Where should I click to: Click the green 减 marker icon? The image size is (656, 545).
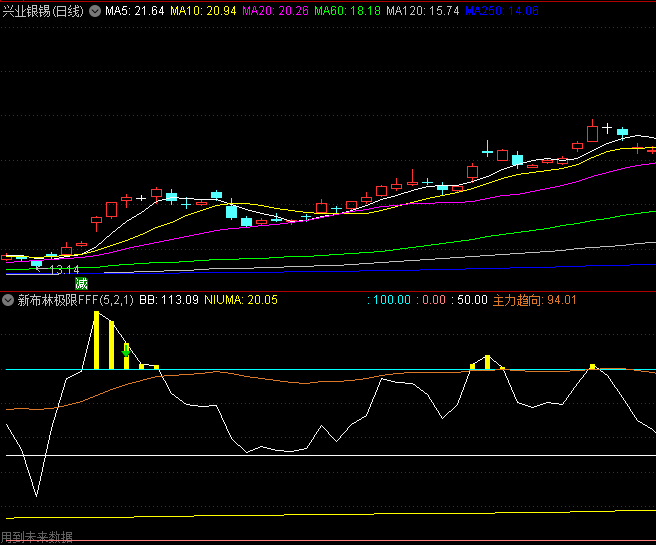pyautogui.click(x=80, y=283)
